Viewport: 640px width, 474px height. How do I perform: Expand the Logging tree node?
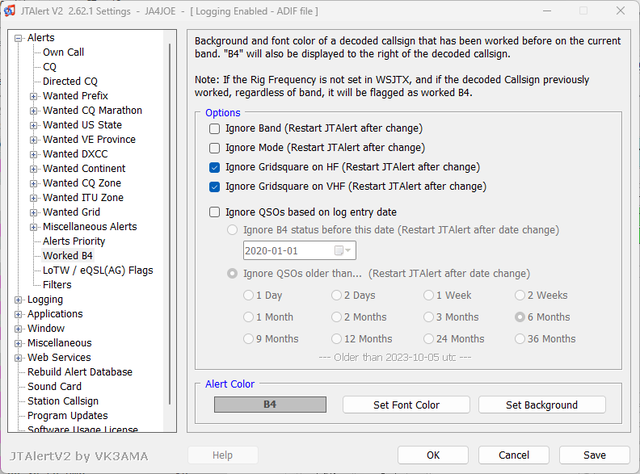tap(18, 300)
